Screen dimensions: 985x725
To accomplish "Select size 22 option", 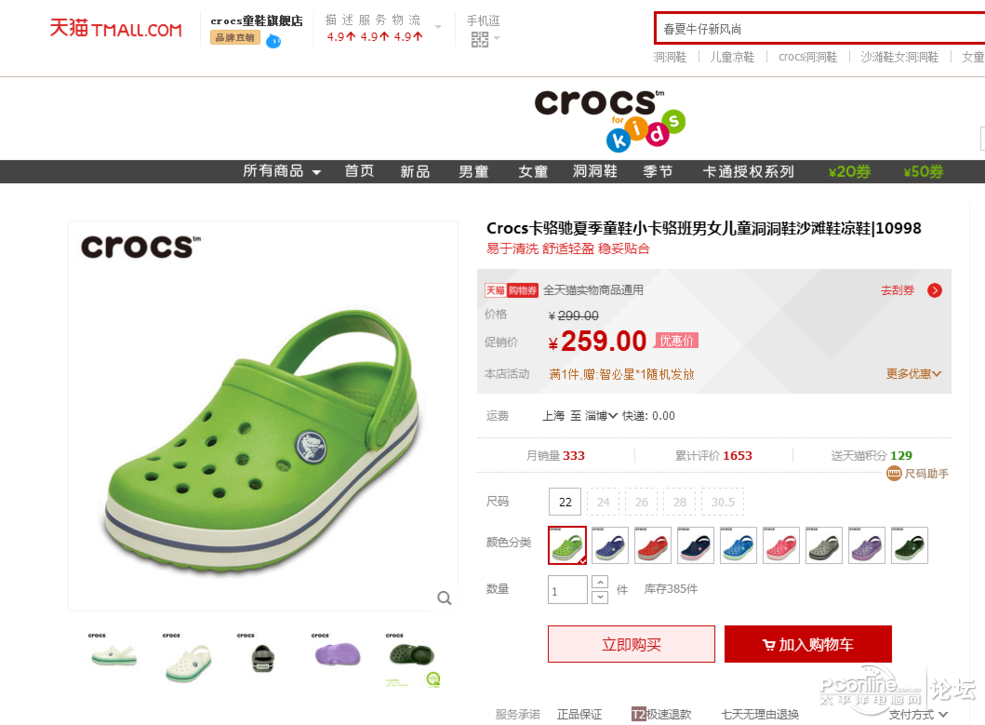I will (x=565, y=502).
